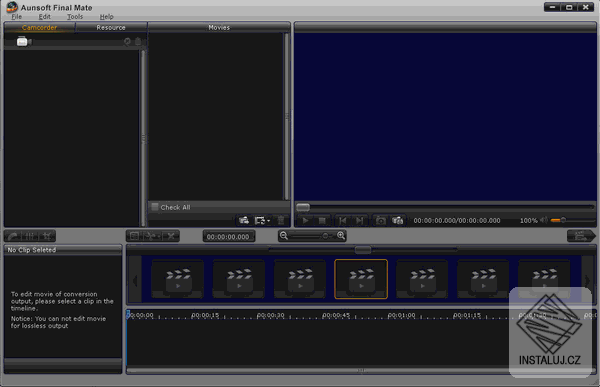Viewport: 600px width, 387px height.
Task: Jump to next frame in preview
Action: coord(360,220)
